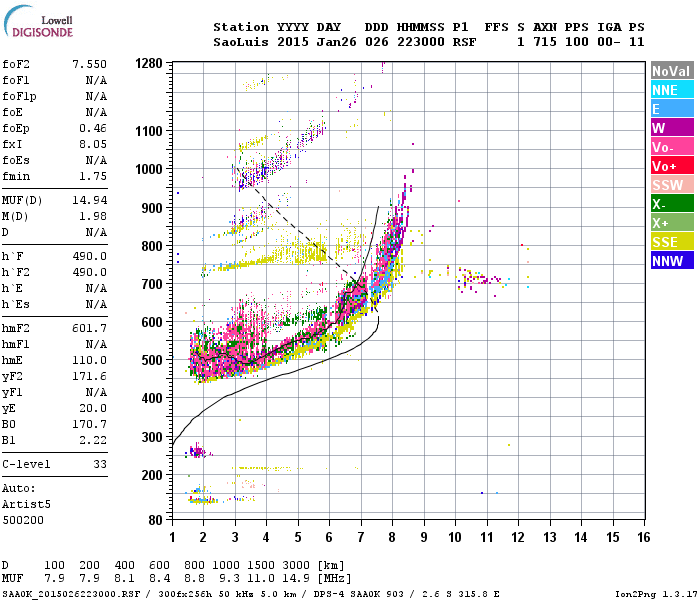Click the C-level value 33
The image size is (700, 600).
pos(100,464)
